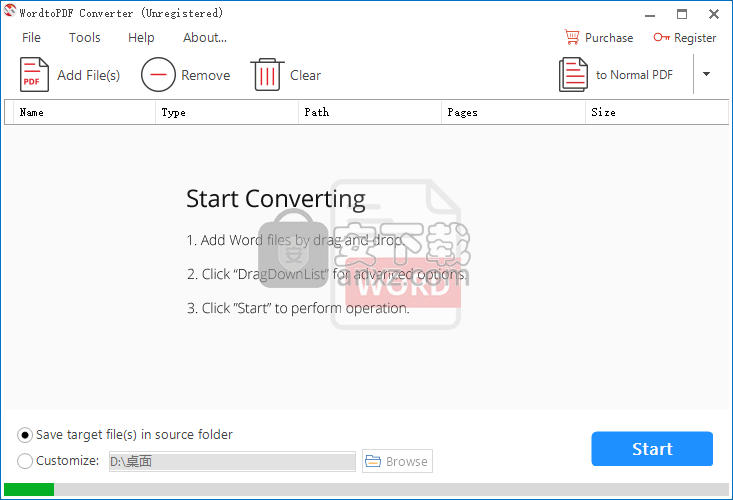The width and height of the screenshot is (733, 500).
Task: Sort by the Size column header
Action: tap(657, 112)
